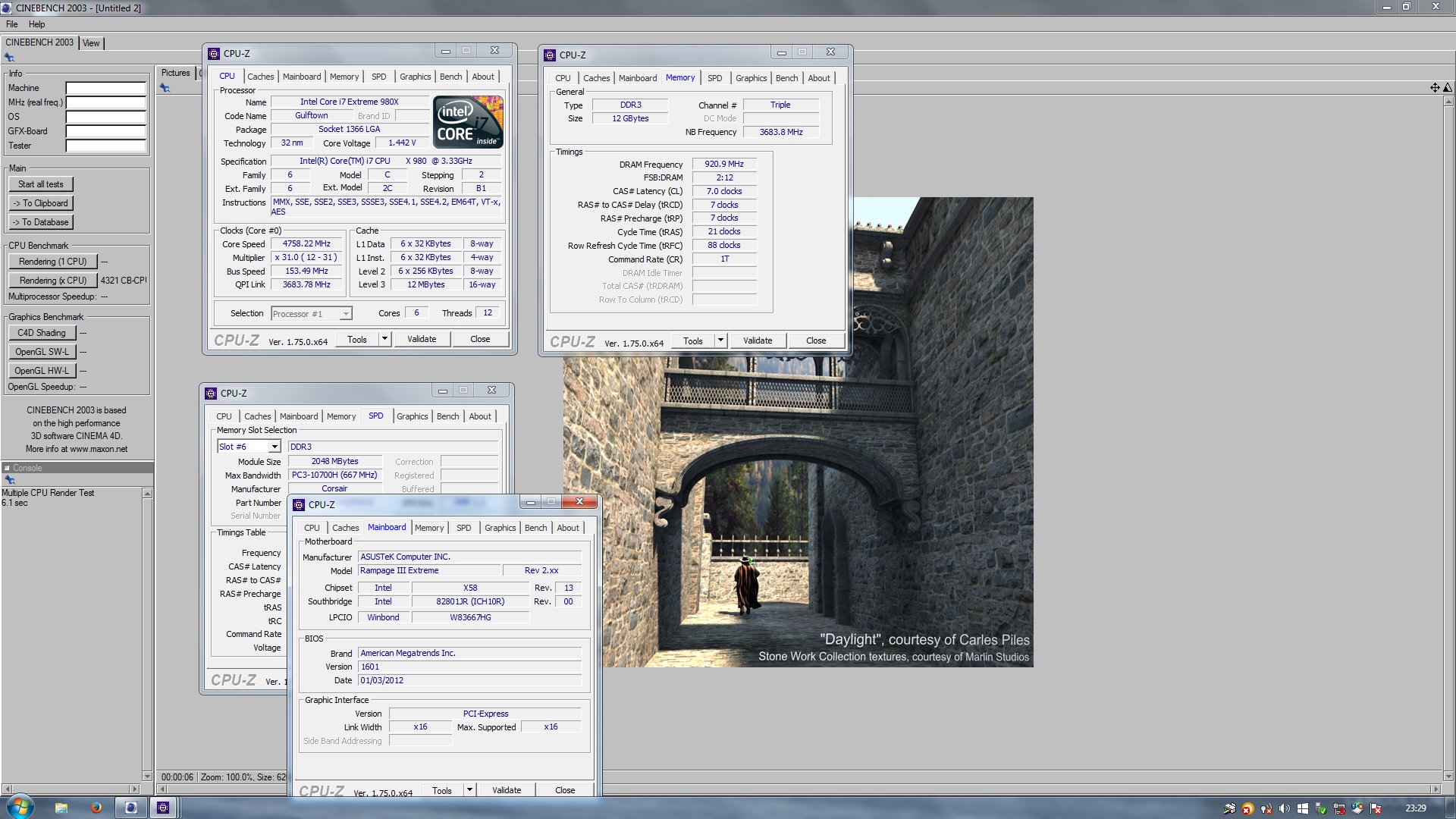Open Tools arrow dropdown in Memory window
The width and height of the screenshot is (1456, 819).
pos(720,340)
